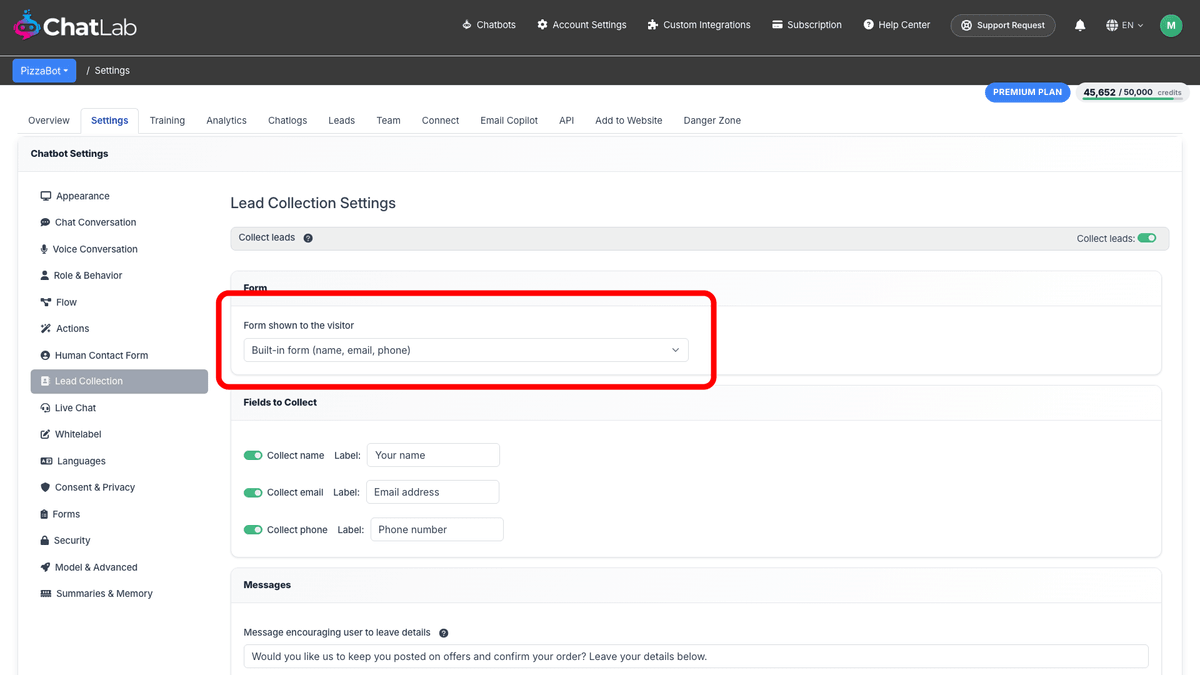
Task: Go to Account Settings
Action: tap(582, 25)
